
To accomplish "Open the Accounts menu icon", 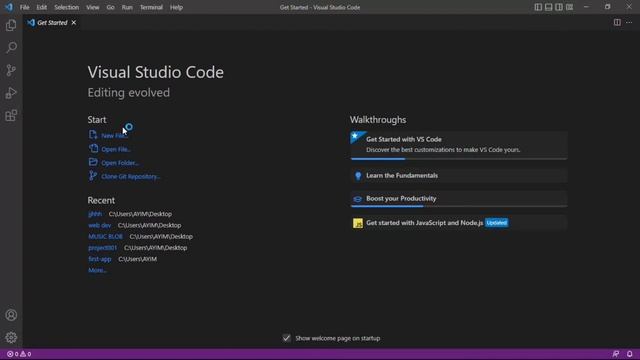I will point(11,315).
